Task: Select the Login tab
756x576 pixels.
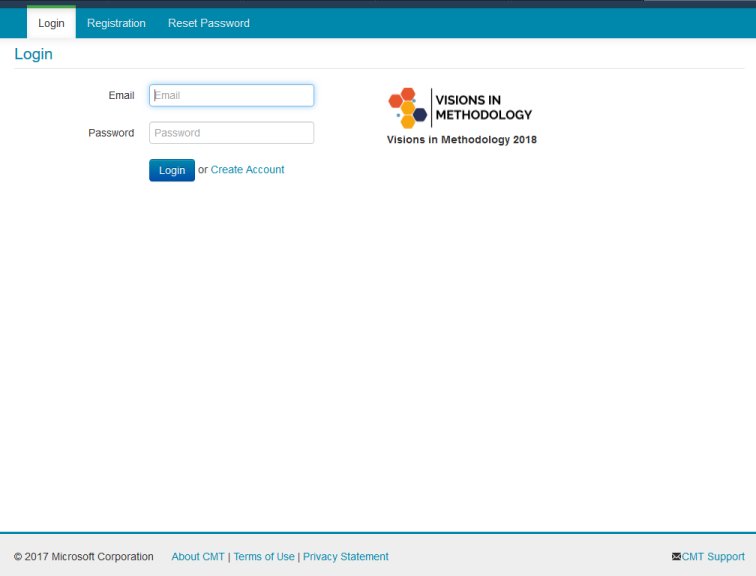Action: pos(51,23)
